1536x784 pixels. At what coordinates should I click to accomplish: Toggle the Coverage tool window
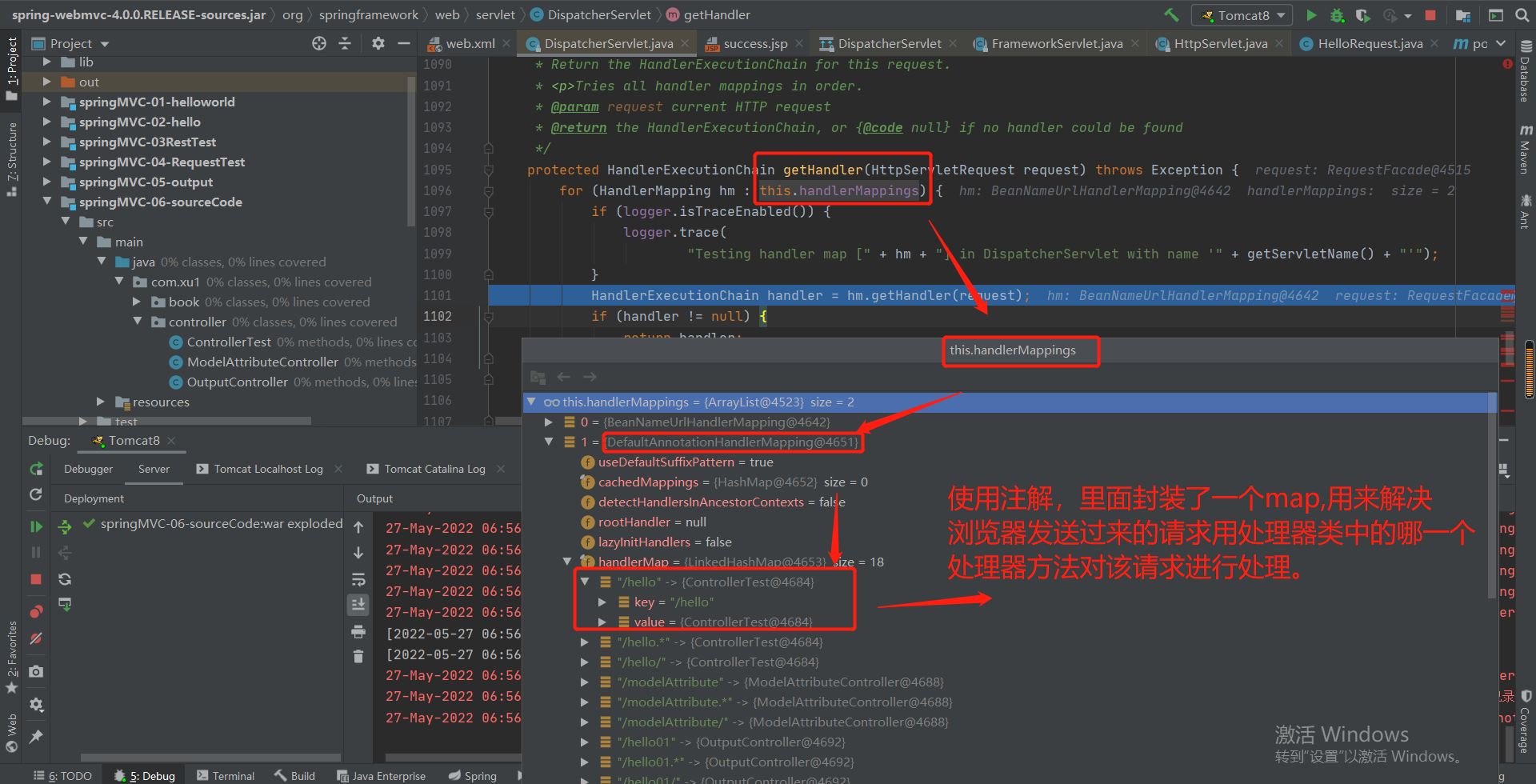[1525, 722]
